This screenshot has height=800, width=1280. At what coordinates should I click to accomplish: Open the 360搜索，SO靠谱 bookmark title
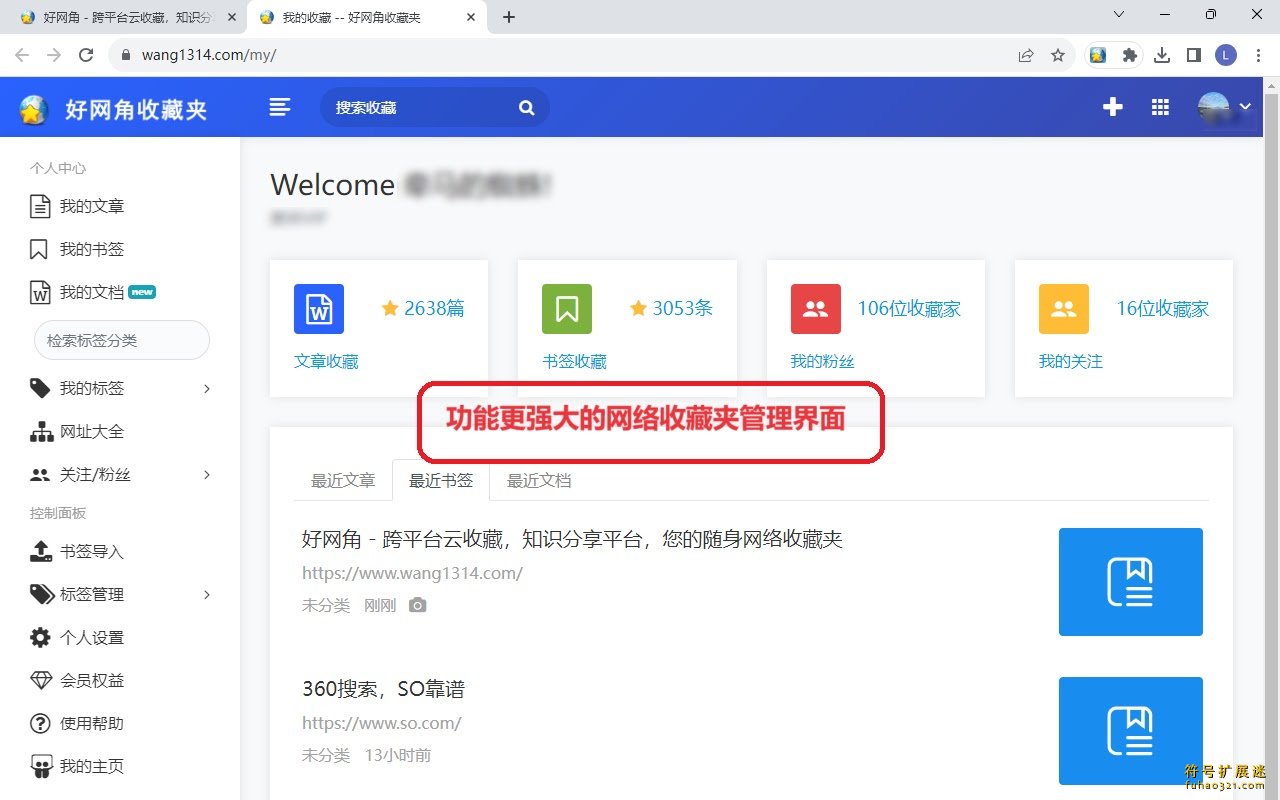coord(383,689)
